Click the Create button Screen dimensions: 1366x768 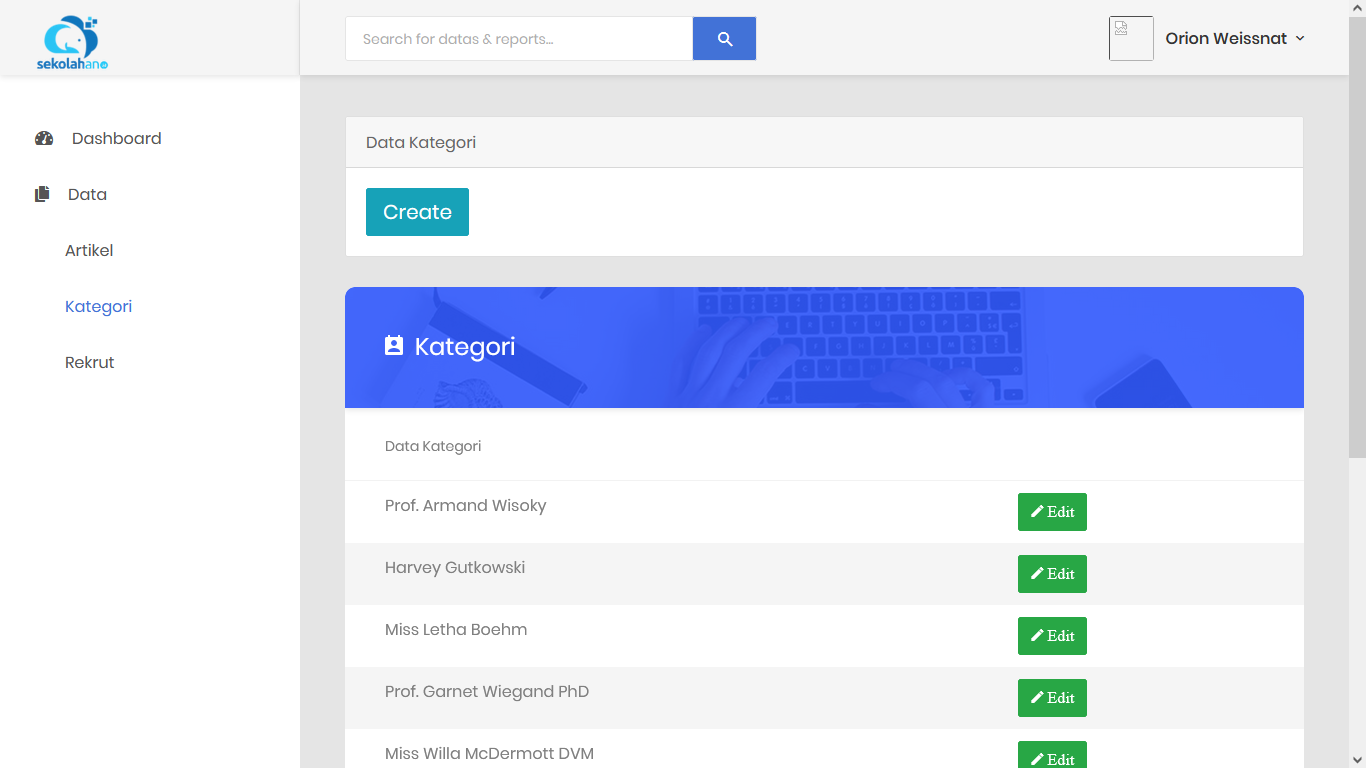417,212
